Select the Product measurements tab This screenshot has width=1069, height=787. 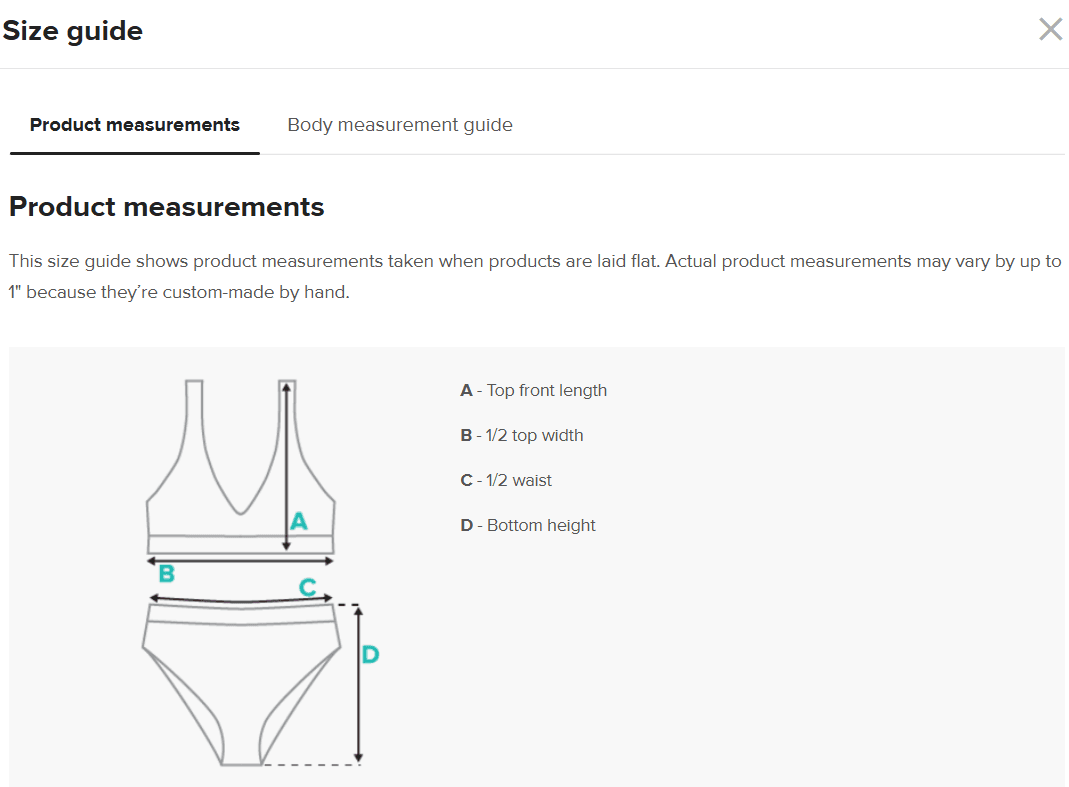click(135, 125)
